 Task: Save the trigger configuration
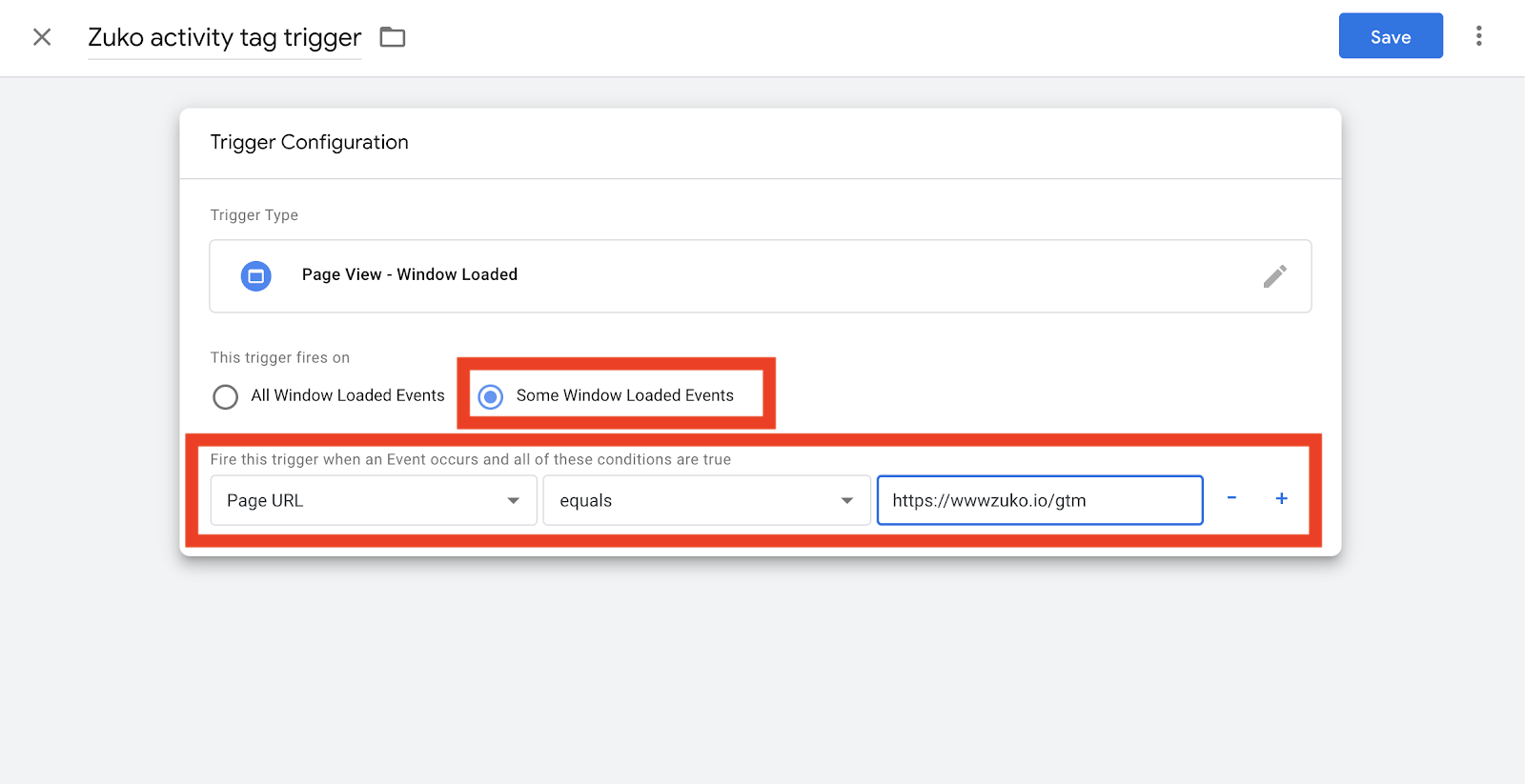pyautogui.click(x=1391, y=36)
